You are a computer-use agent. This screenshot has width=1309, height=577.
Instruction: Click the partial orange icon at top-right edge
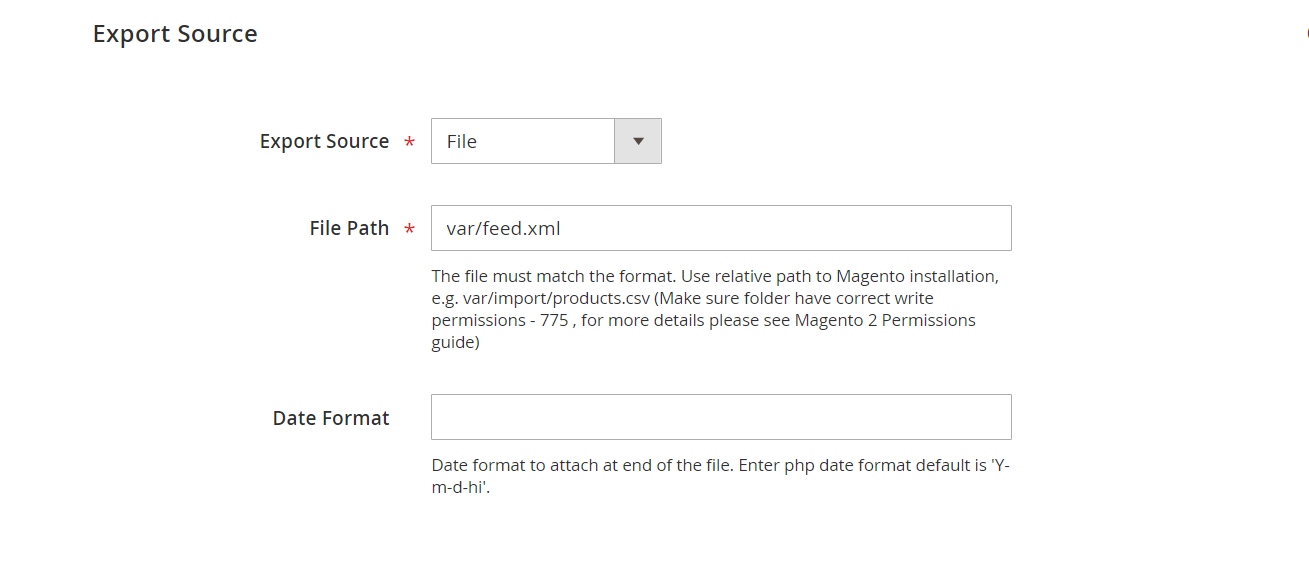1306,33
